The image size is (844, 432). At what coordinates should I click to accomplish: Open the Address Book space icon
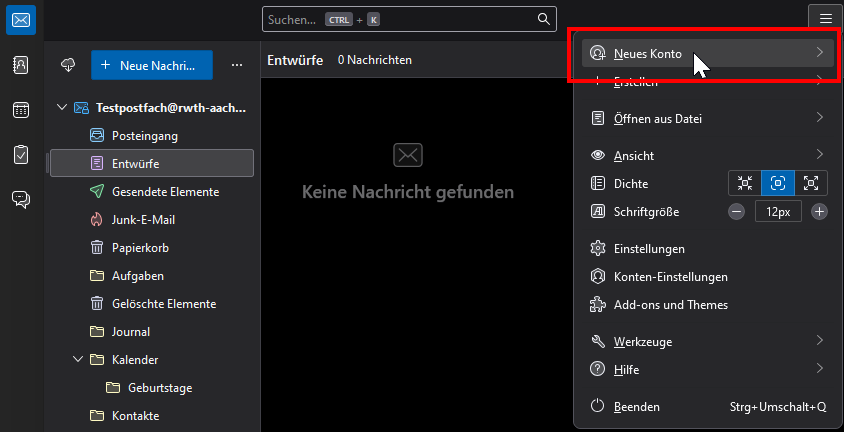tap(21, 65)
